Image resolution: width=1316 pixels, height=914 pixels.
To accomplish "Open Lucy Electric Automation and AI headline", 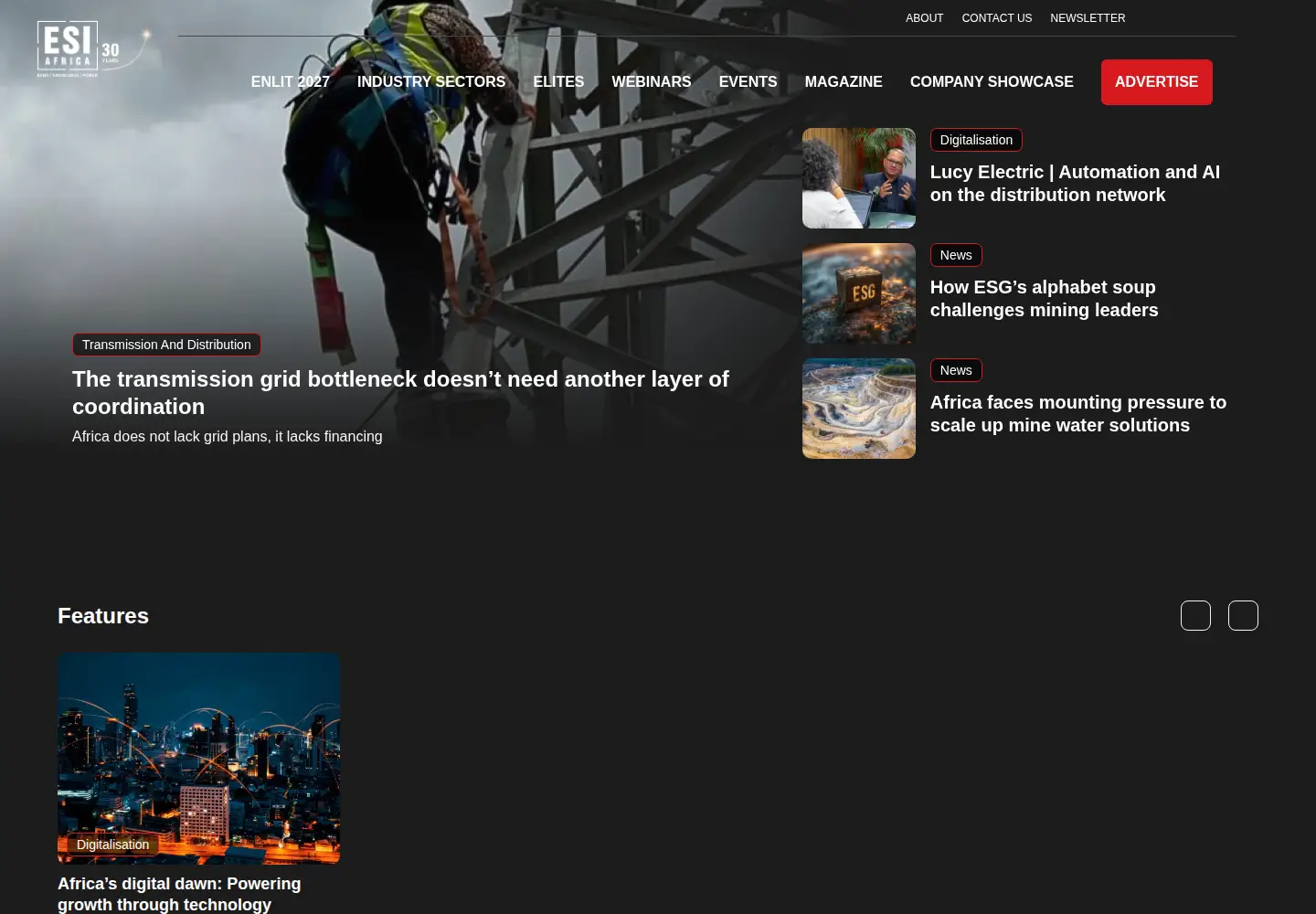I will coord(1075,184).
